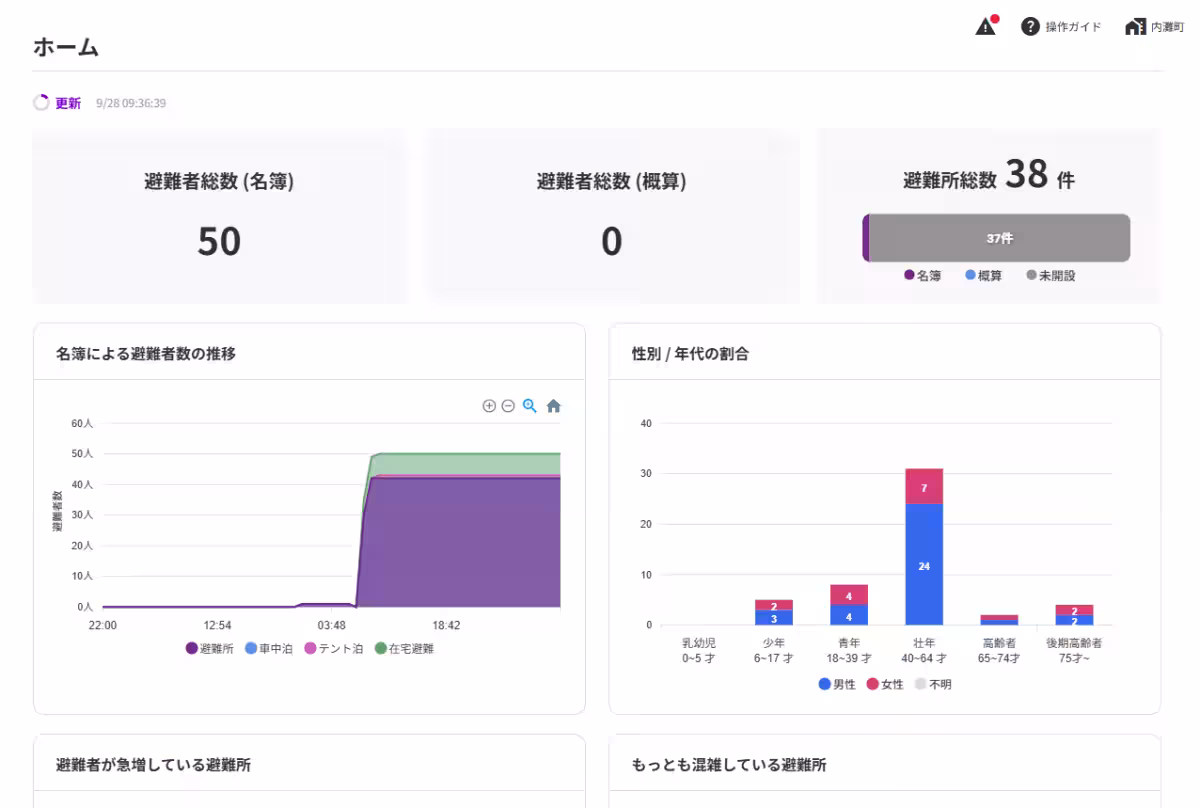Activate the magnifier selection zoom tool

(x=530, y=406)
